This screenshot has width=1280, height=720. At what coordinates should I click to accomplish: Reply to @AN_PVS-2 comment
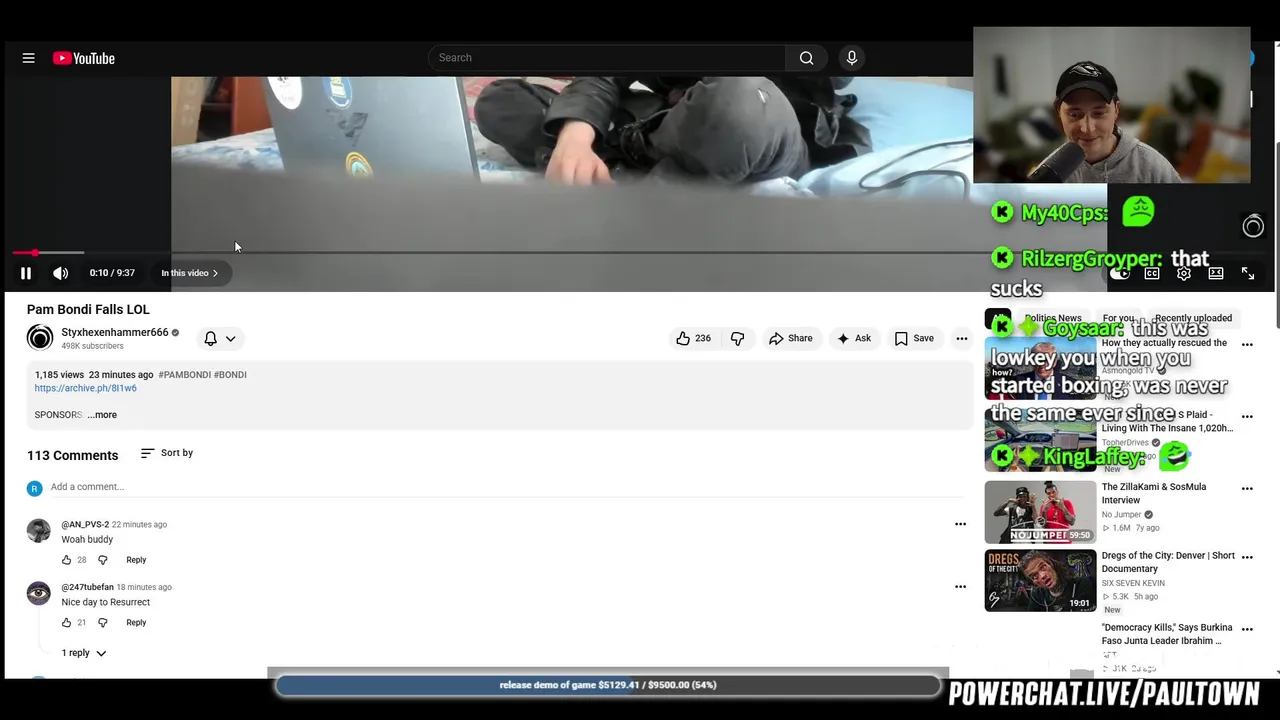pos(136,560)
